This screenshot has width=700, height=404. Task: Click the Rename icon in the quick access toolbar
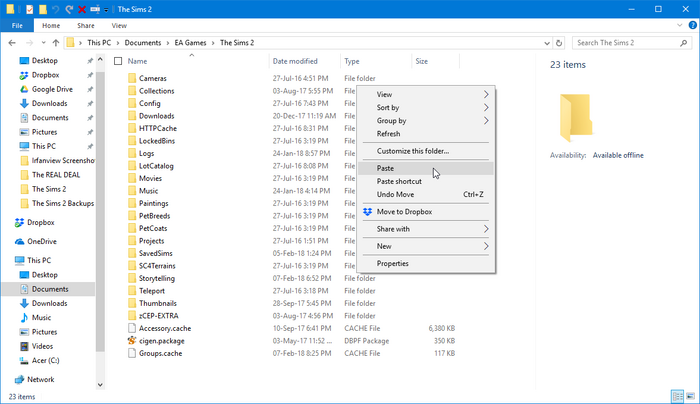(x=95, y=9)
